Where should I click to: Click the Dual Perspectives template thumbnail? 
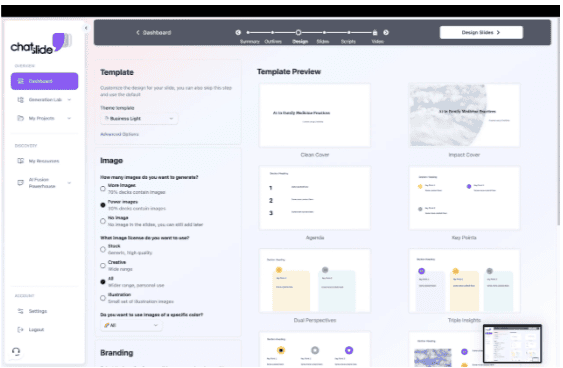click(315, 281)
